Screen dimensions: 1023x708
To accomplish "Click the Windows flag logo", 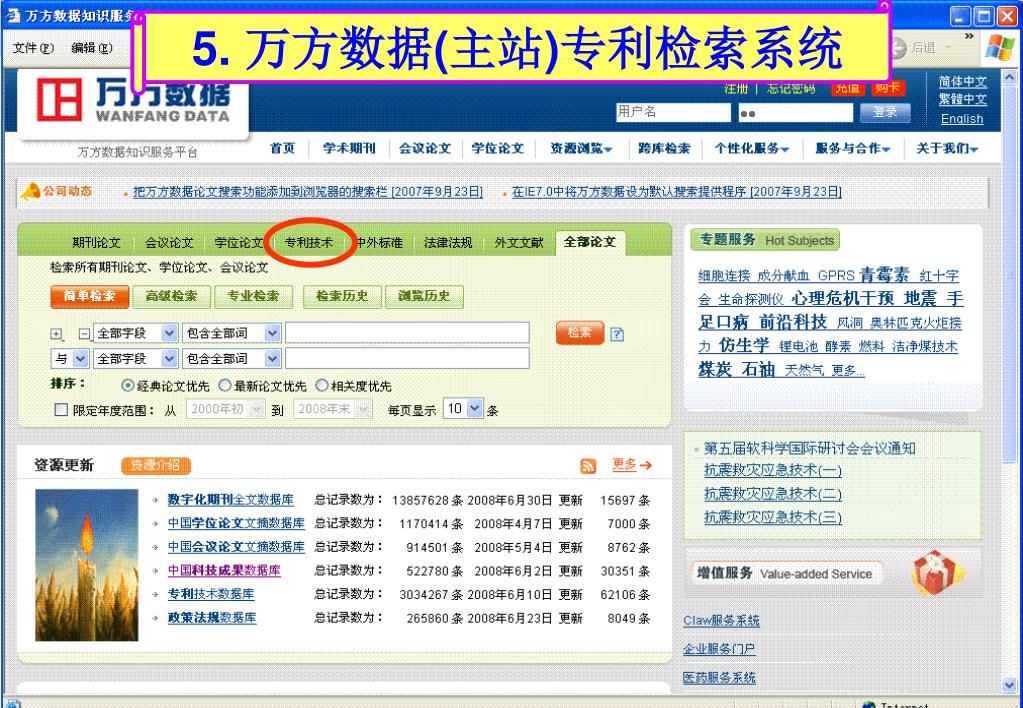I will point(1000,48).
